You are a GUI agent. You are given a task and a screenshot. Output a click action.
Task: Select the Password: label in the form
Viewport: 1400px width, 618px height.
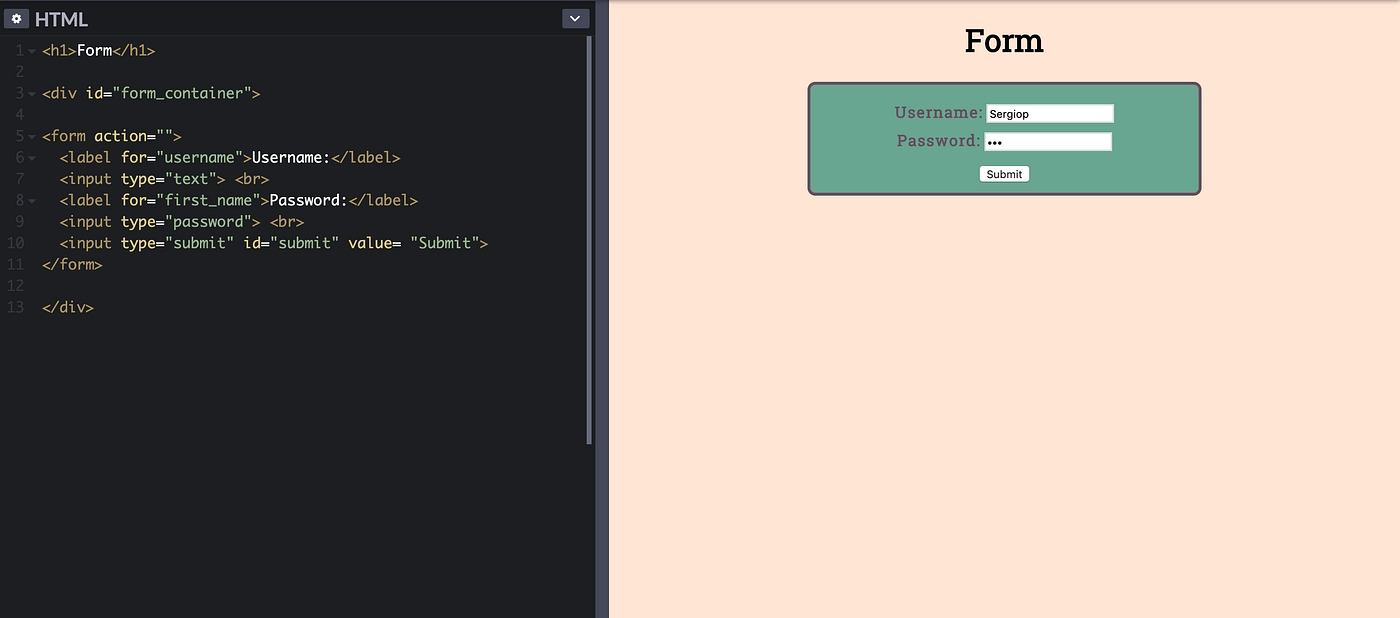click(x=936, y=140)
